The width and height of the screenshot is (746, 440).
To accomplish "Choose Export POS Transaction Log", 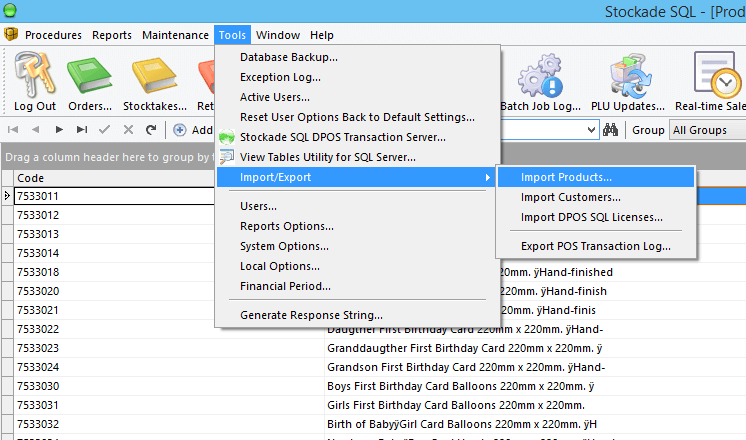I will pos(596,246).
